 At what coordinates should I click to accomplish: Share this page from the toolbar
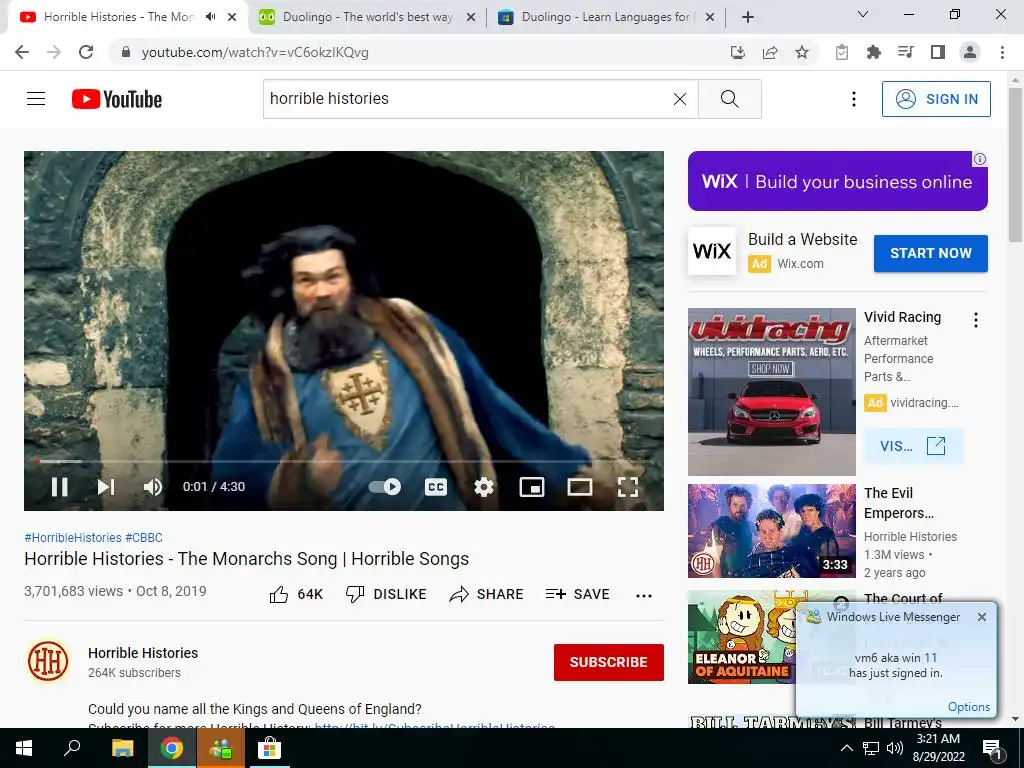(770, 52)
